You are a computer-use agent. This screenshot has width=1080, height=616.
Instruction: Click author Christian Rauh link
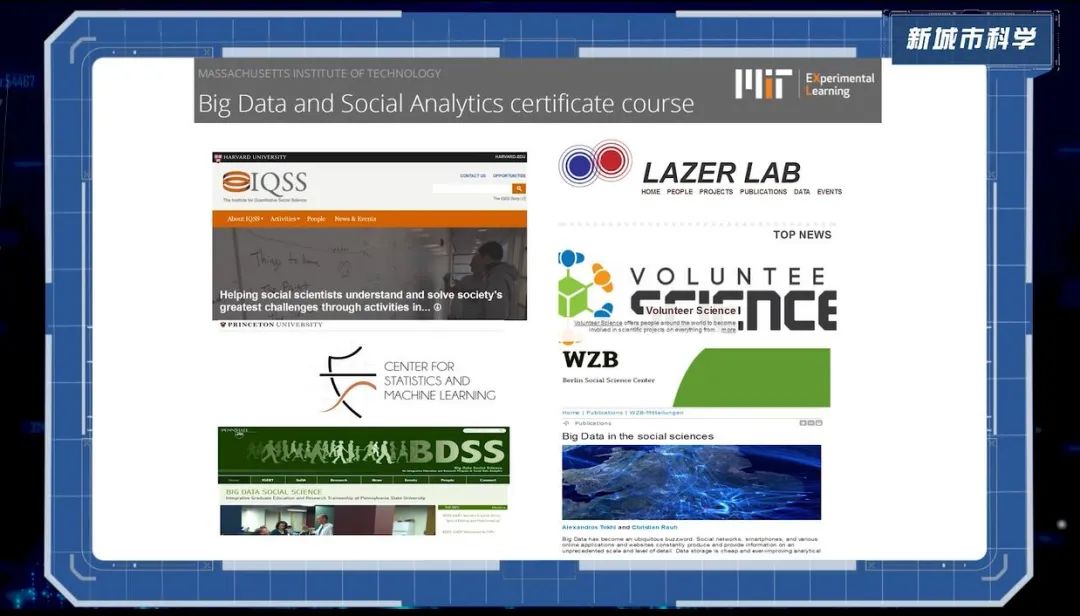(654, 527)
